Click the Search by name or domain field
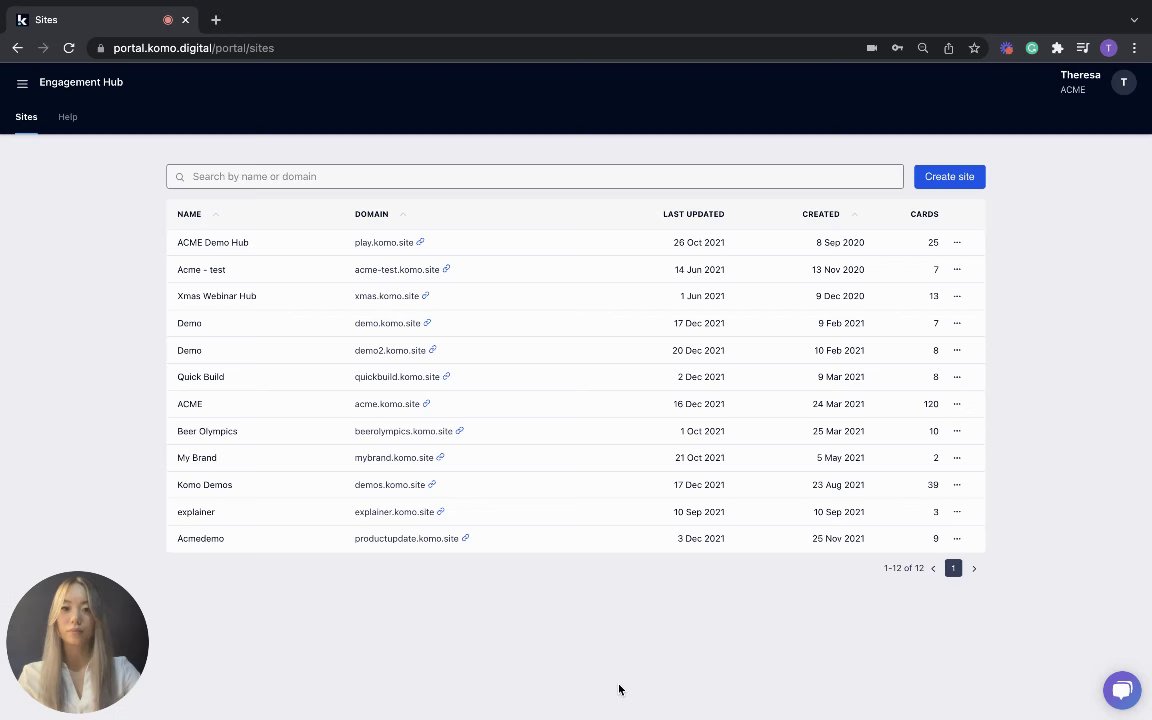 pos(534,176)
